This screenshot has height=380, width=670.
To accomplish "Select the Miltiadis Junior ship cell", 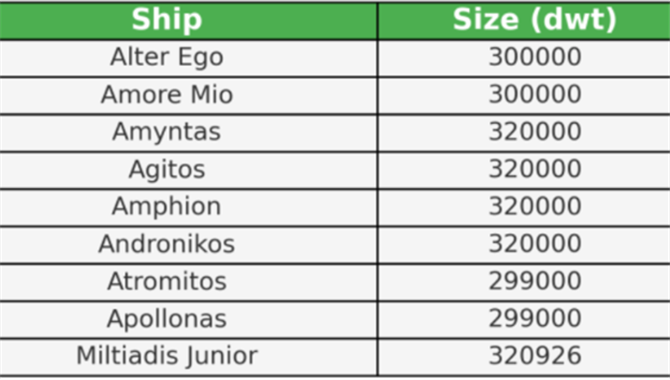I will [188, 357].
